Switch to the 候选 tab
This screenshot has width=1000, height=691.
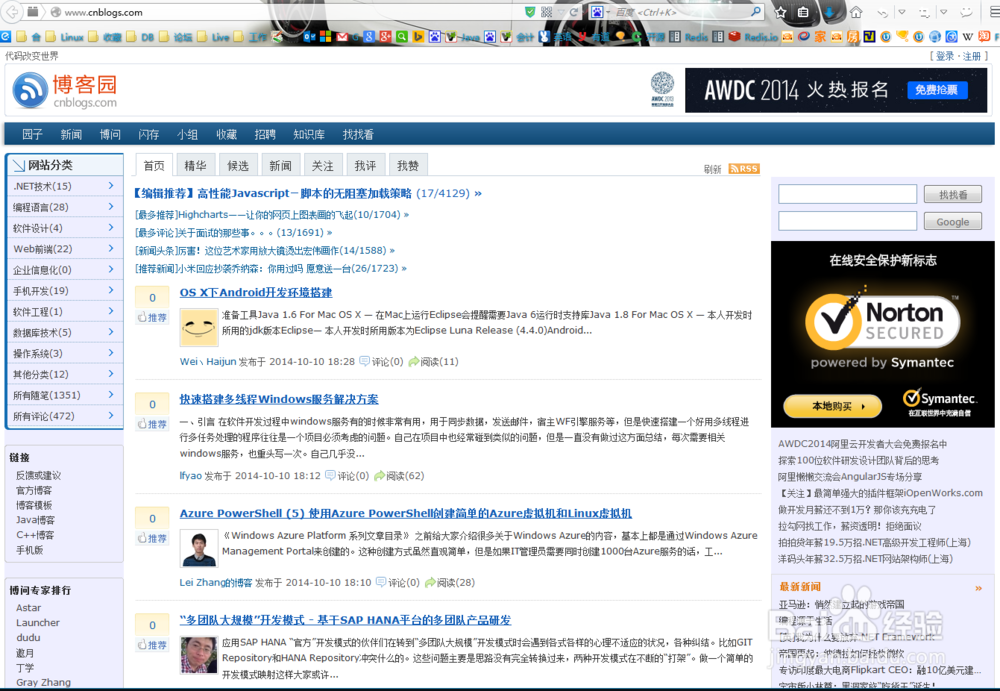coord(238,165)
